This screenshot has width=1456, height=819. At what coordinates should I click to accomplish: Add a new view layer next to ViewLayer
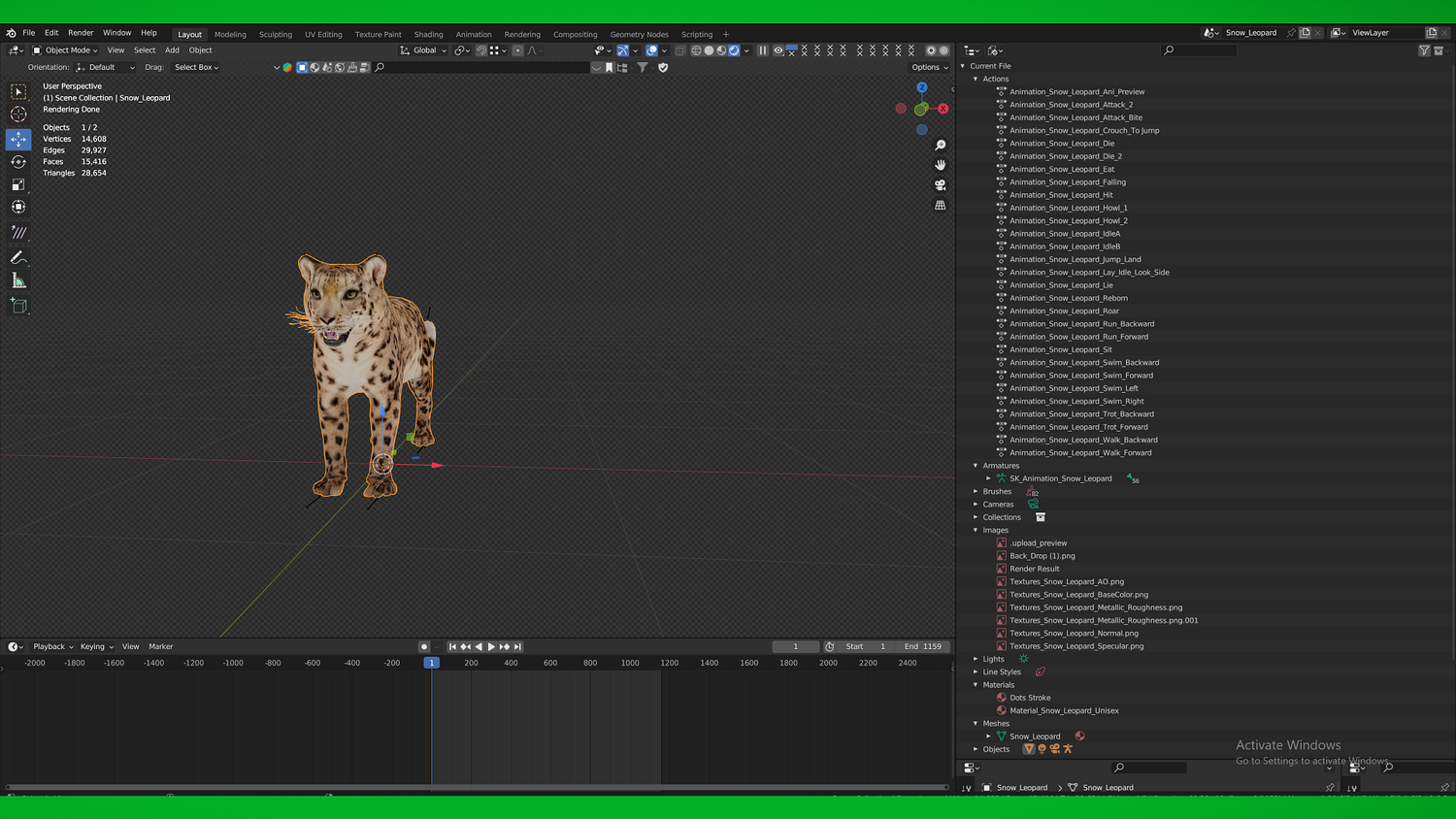point(1431,33)
